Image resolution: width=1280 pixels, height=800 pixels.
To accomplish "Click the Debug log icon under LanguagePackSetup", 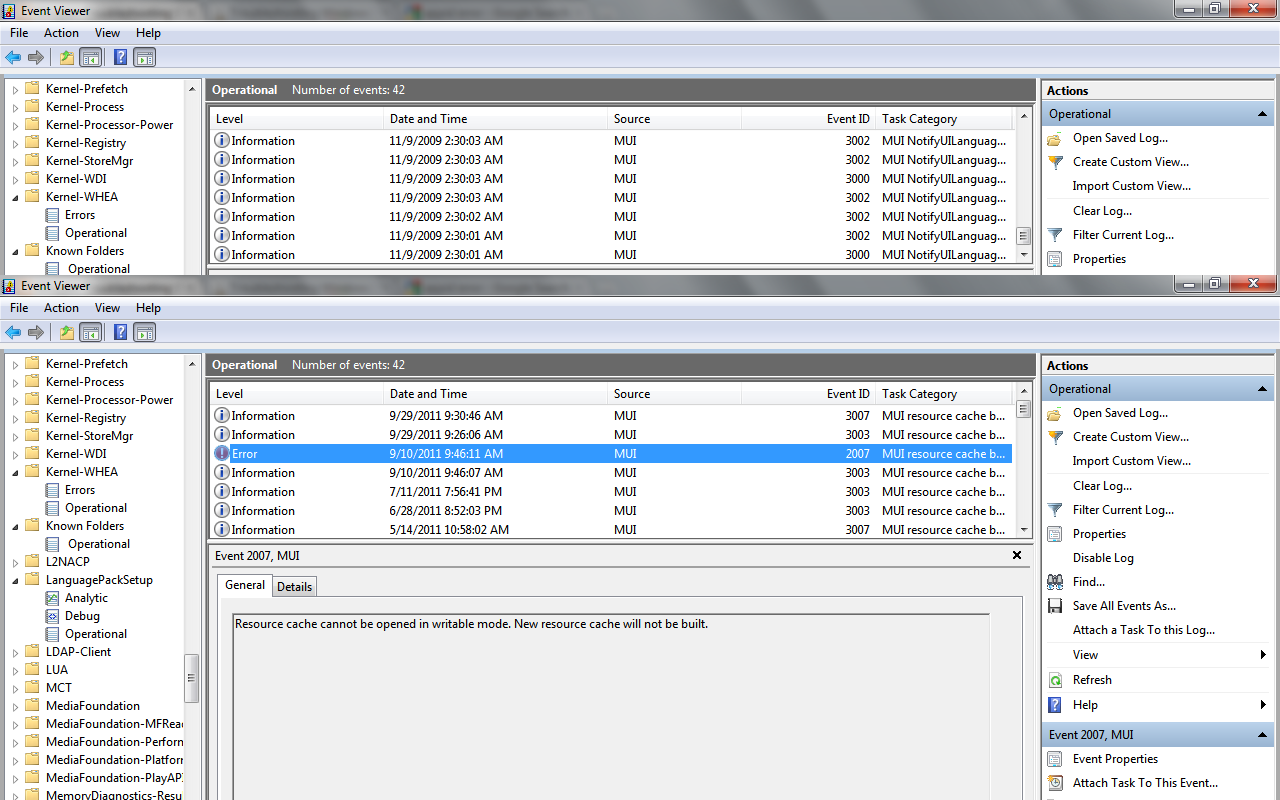I will pyautogui.click(x=53, y=616).
